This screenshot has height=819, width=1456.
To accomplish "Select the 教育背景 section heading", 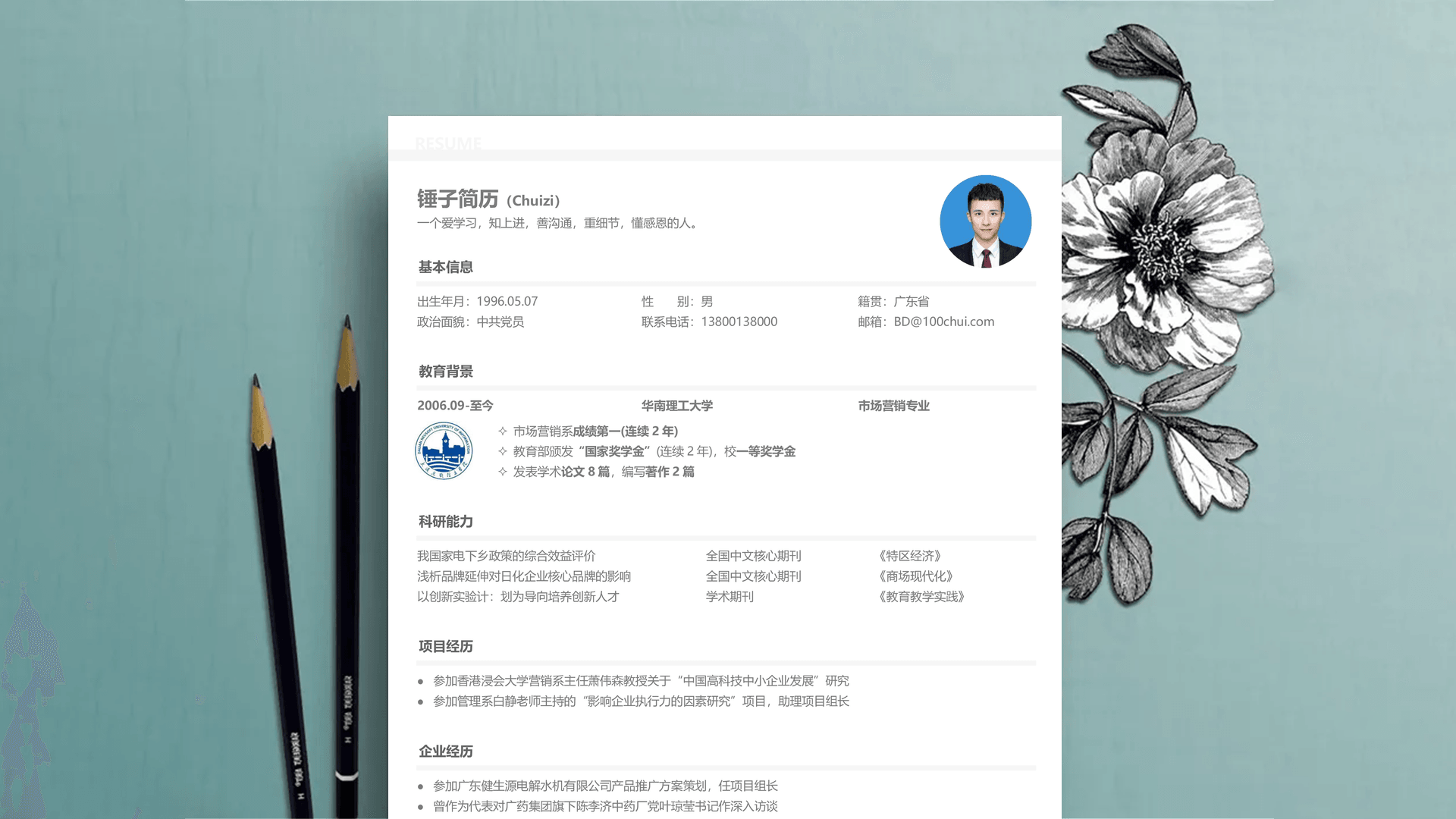I will pyautogui.click(x=446, y=372).
